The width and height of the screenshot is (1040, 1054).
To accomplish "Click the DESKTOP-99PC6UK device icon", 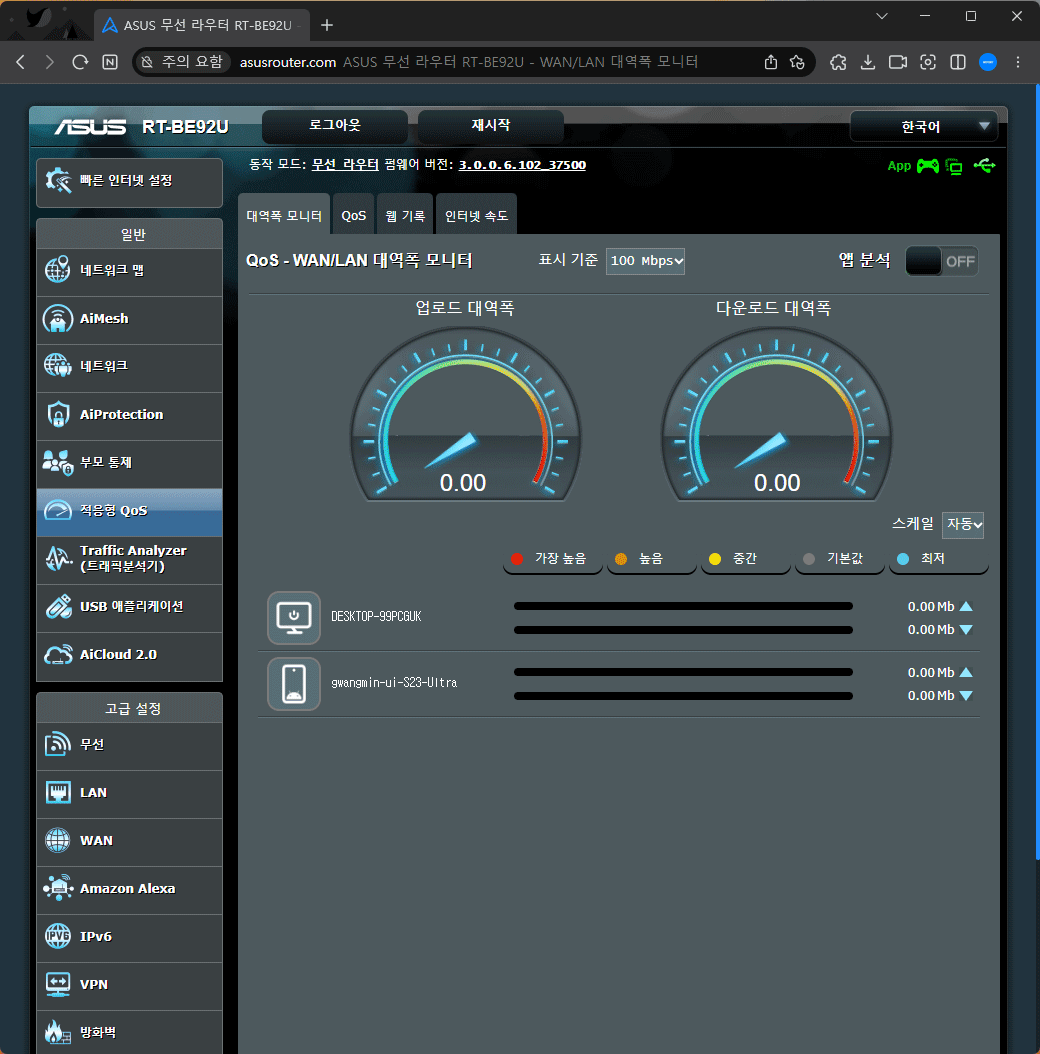I will pyautogui.click(x=294, y=617).
